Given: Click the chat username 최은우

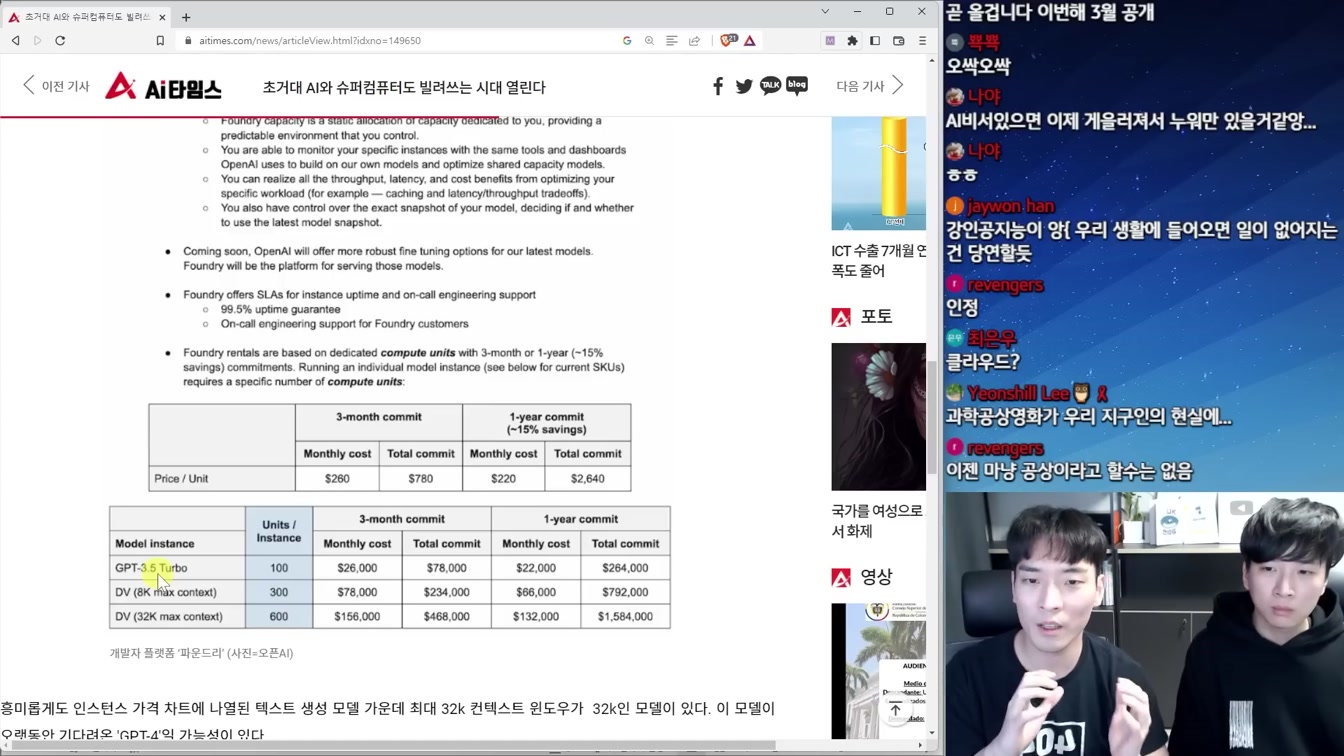Looking at the screenshot, I should click(991, 339).
